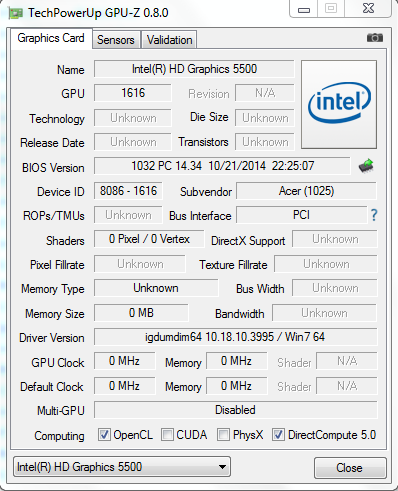Toggle the OpenCL checkbox
The width and height of the screenshot is (398, 491).
(104, 435)
